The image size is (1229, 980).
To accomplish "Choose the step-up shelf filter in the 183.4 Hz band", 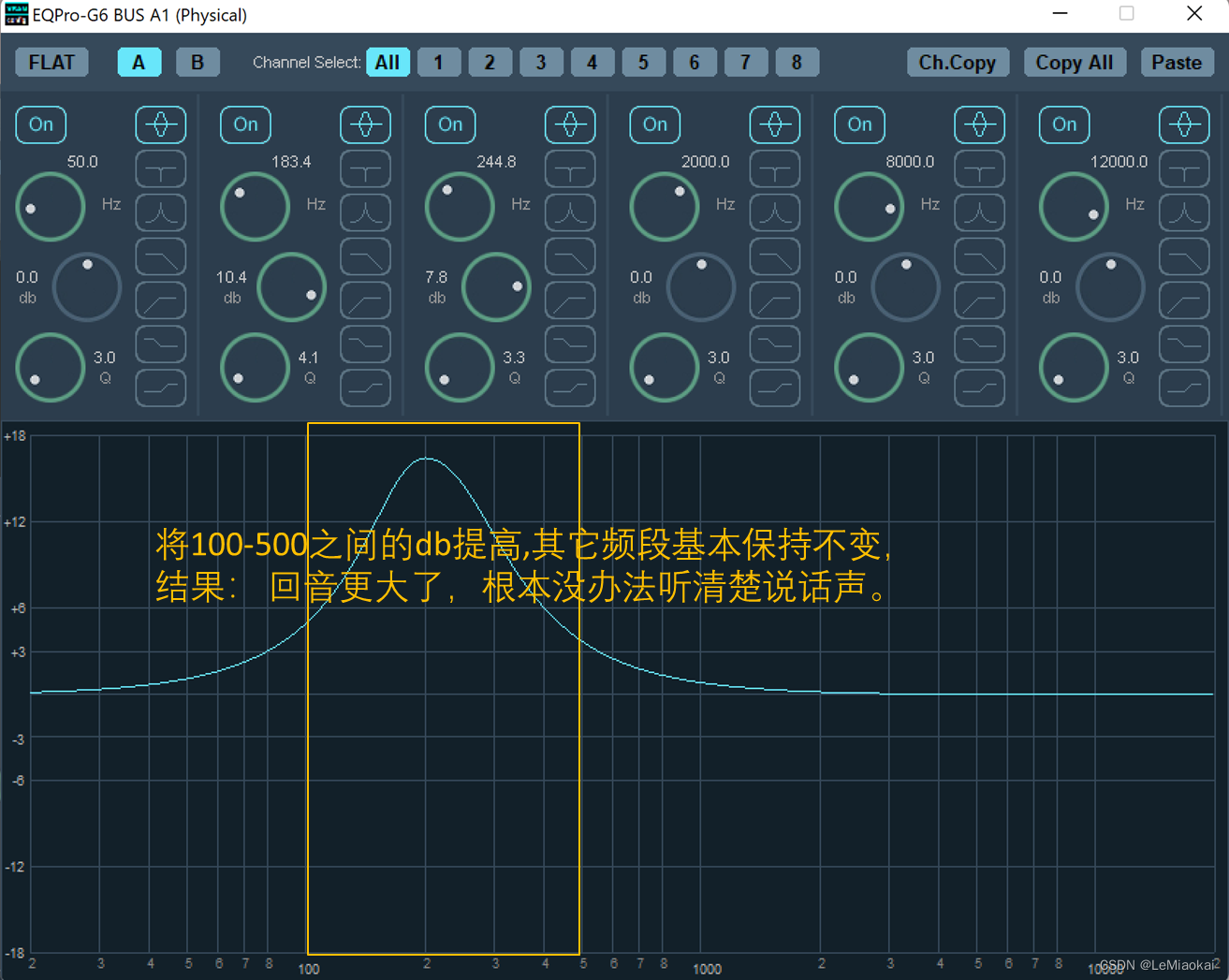I will click(x=365, y=388).
